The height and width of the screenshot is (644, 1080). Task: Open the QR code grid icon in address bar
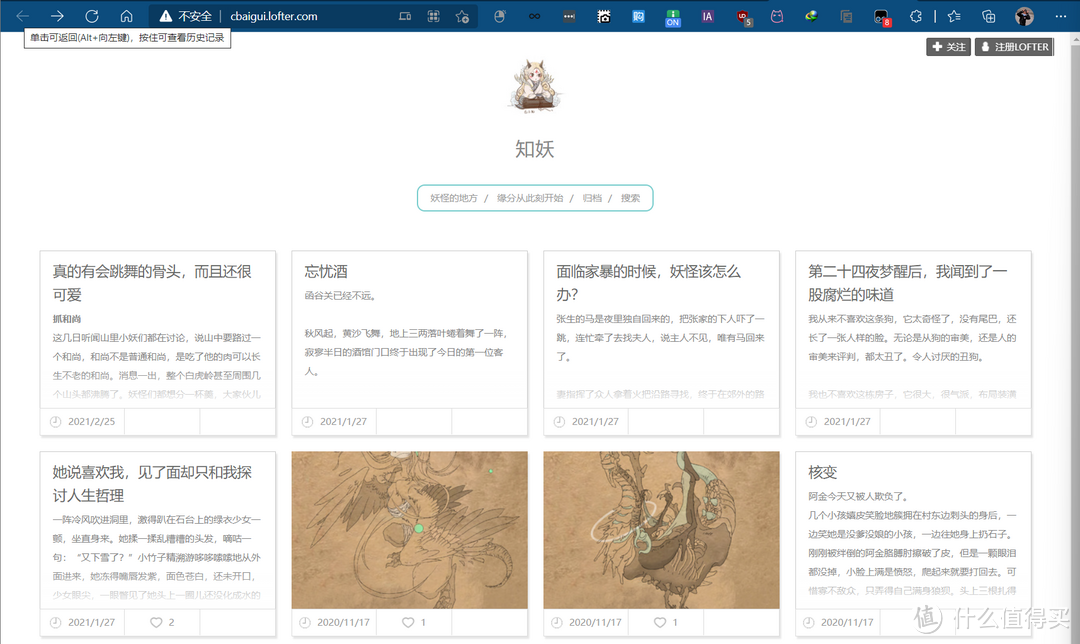[x=433, y=16]
